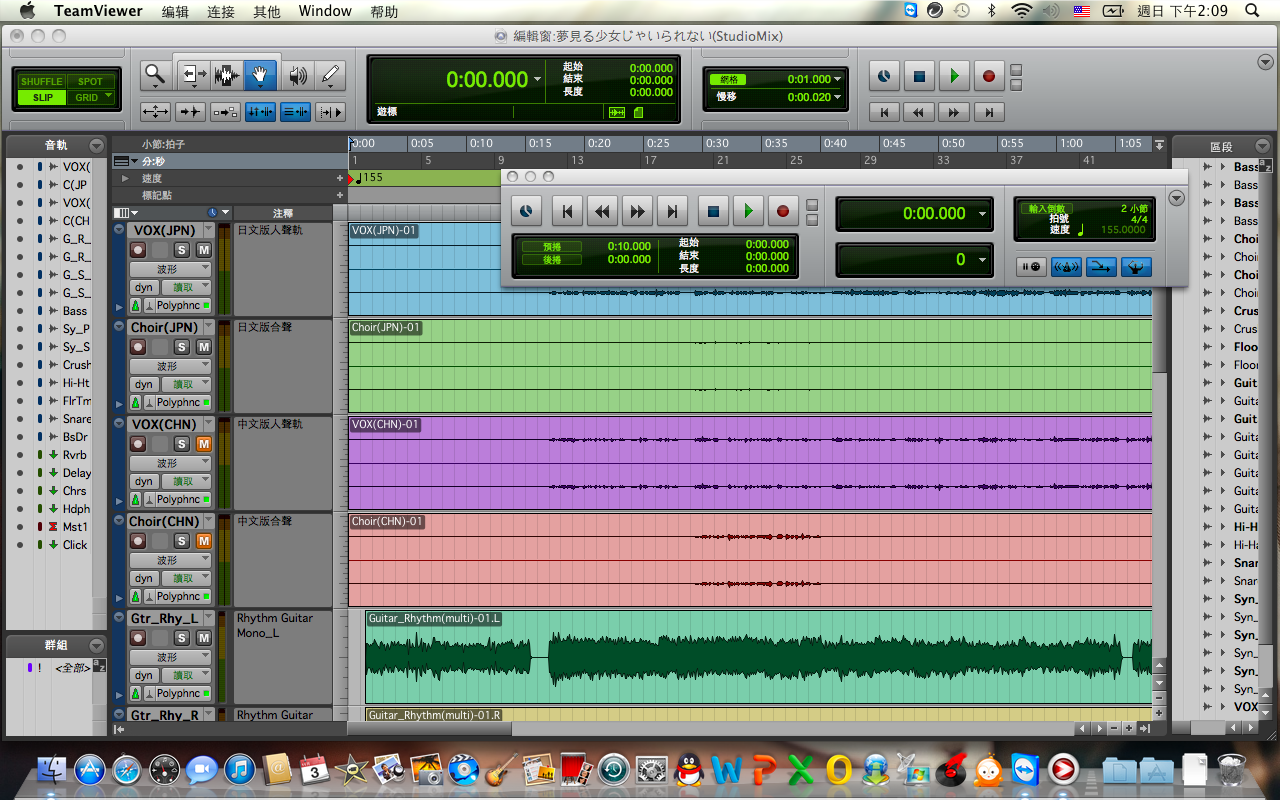Click Polyphnc elastic audio on Choir(CHN)
Image resolution: width=1280 pixels, height=800 pixels.
(177, 596)
